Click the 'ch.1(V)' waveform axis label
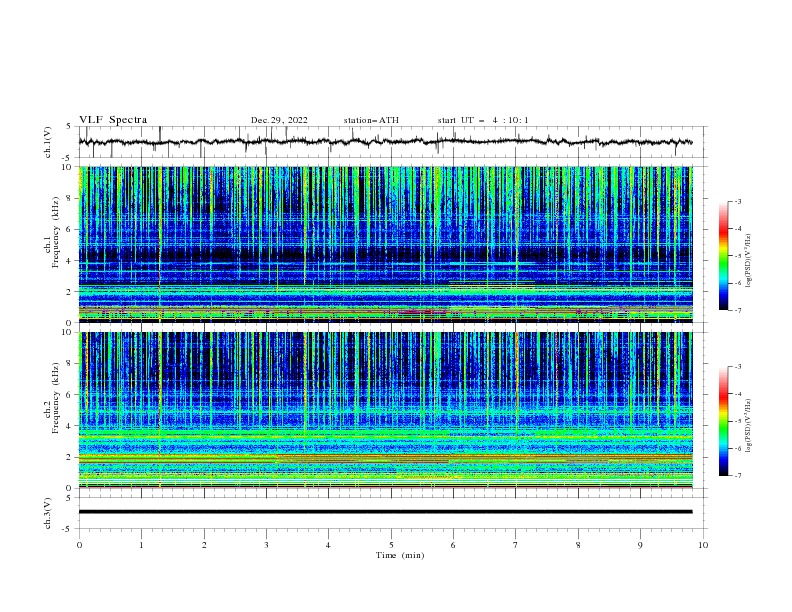This screenshot has width=792, height=612. click(x=47, y=142)
